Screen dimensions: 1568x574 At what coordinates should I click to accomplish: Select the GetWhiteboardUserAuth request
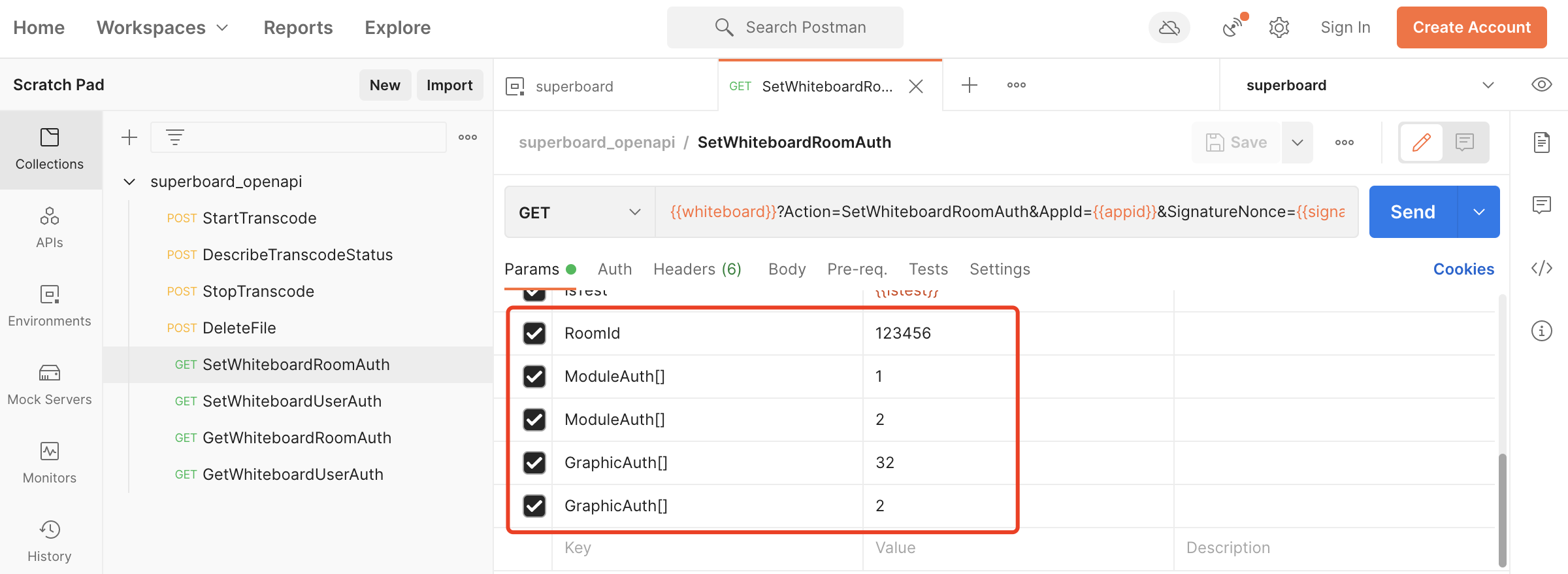297,475
